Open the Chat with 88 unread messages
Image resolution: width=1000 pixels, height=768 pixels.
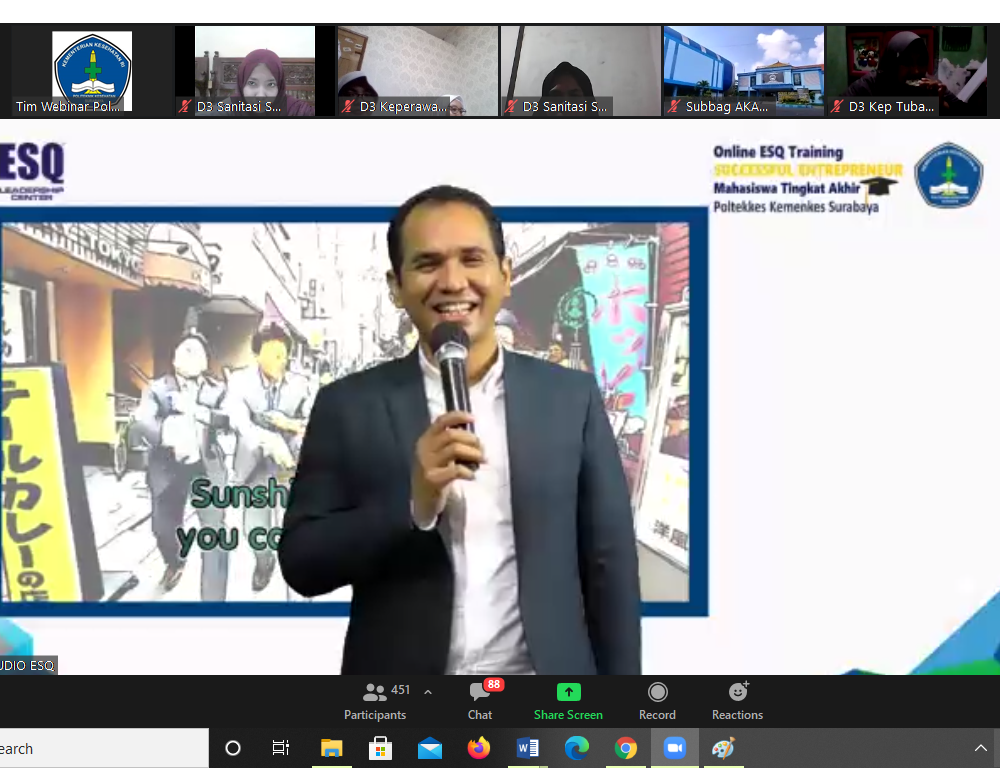(480, 700)
